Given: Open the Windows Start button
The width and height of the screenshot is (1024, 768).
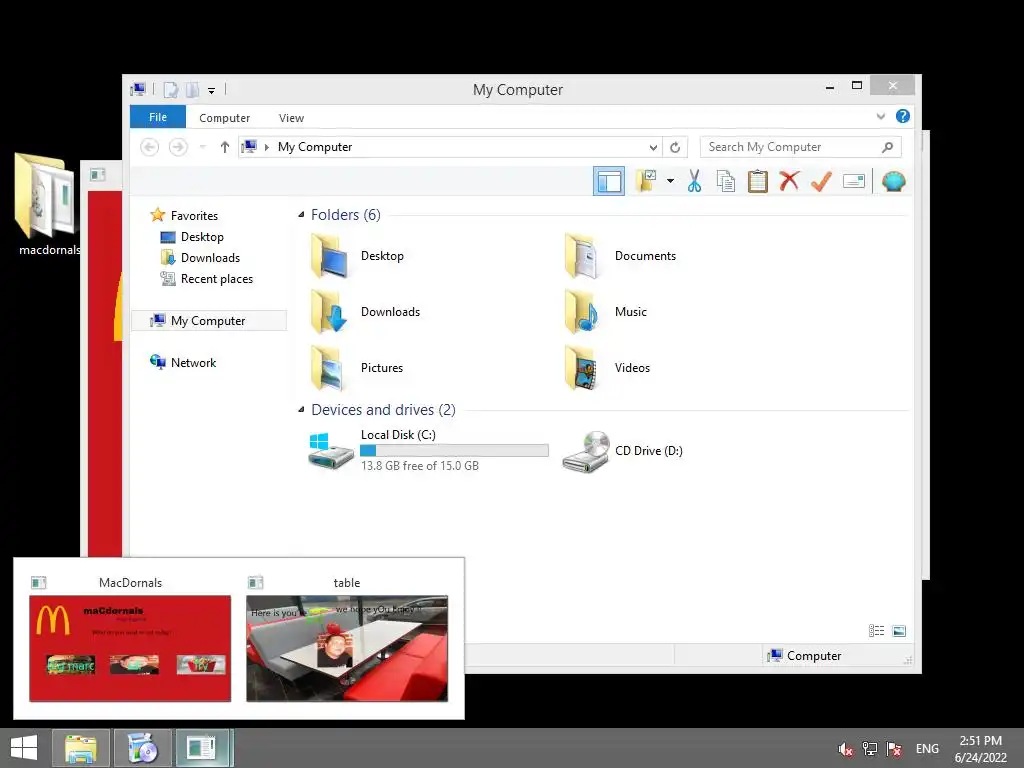Looking at the screenshot, I should point(24,748).
